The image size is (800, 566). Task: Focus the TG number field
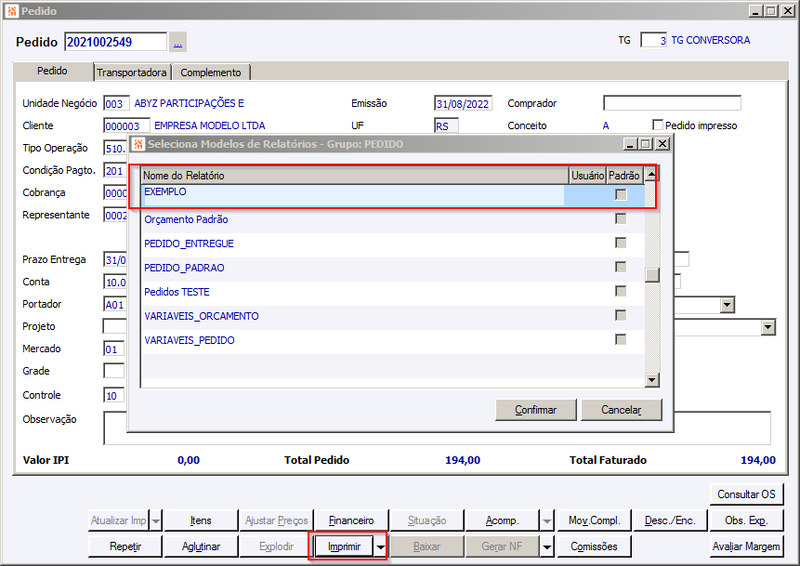click(x=654, y=40)
